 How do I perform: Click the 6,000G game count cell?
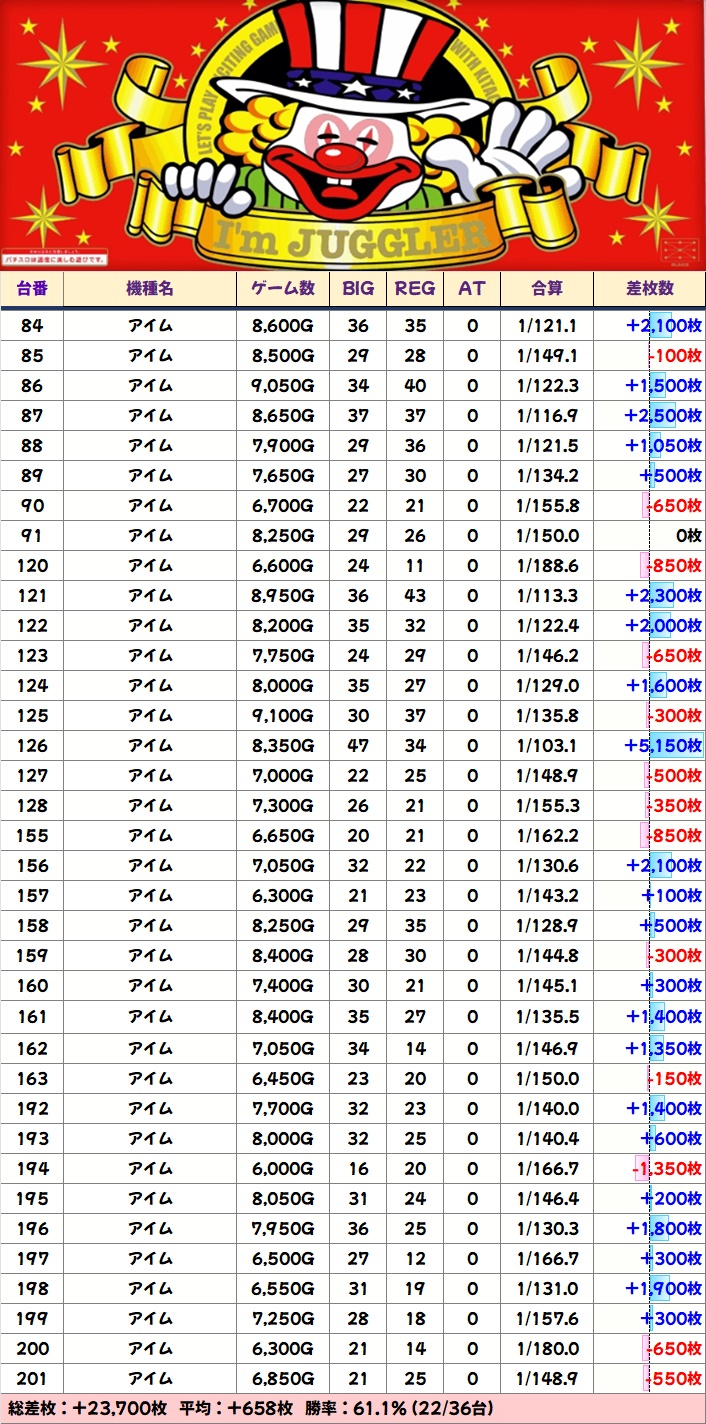click(x=283, y=1168)
